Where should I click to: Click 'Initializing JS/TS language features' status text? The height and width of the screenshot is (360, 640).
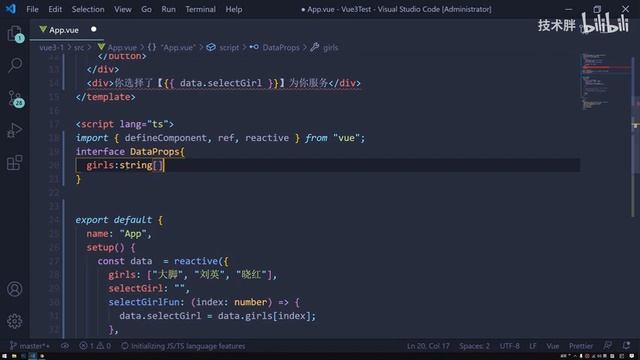tap(184, 346)
